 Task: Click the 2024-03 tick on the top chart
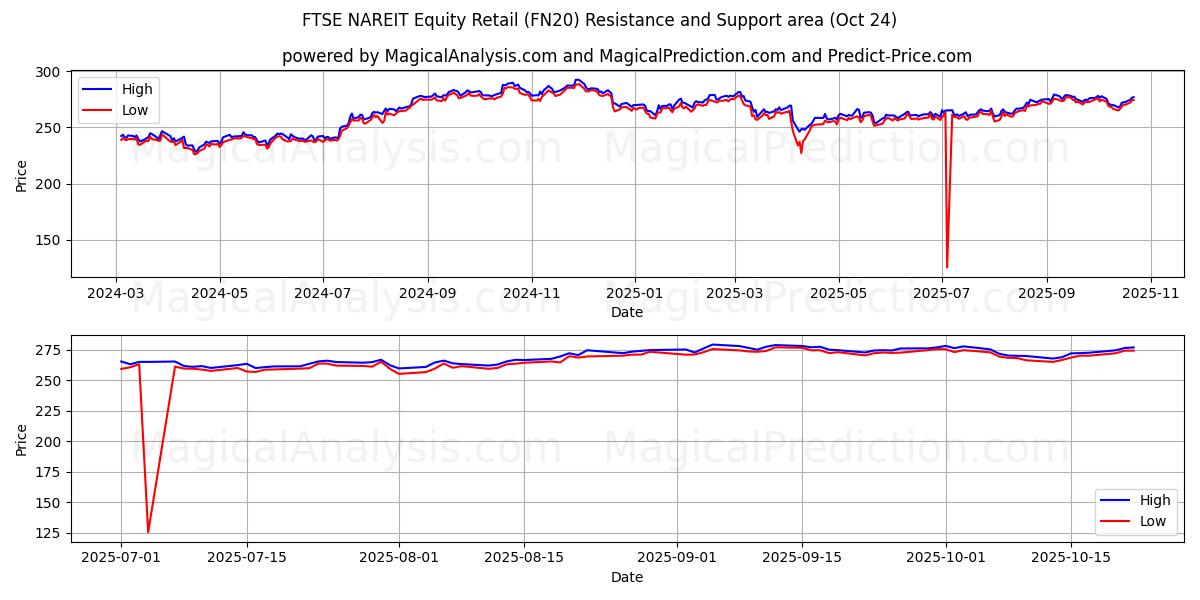(116, 294)
